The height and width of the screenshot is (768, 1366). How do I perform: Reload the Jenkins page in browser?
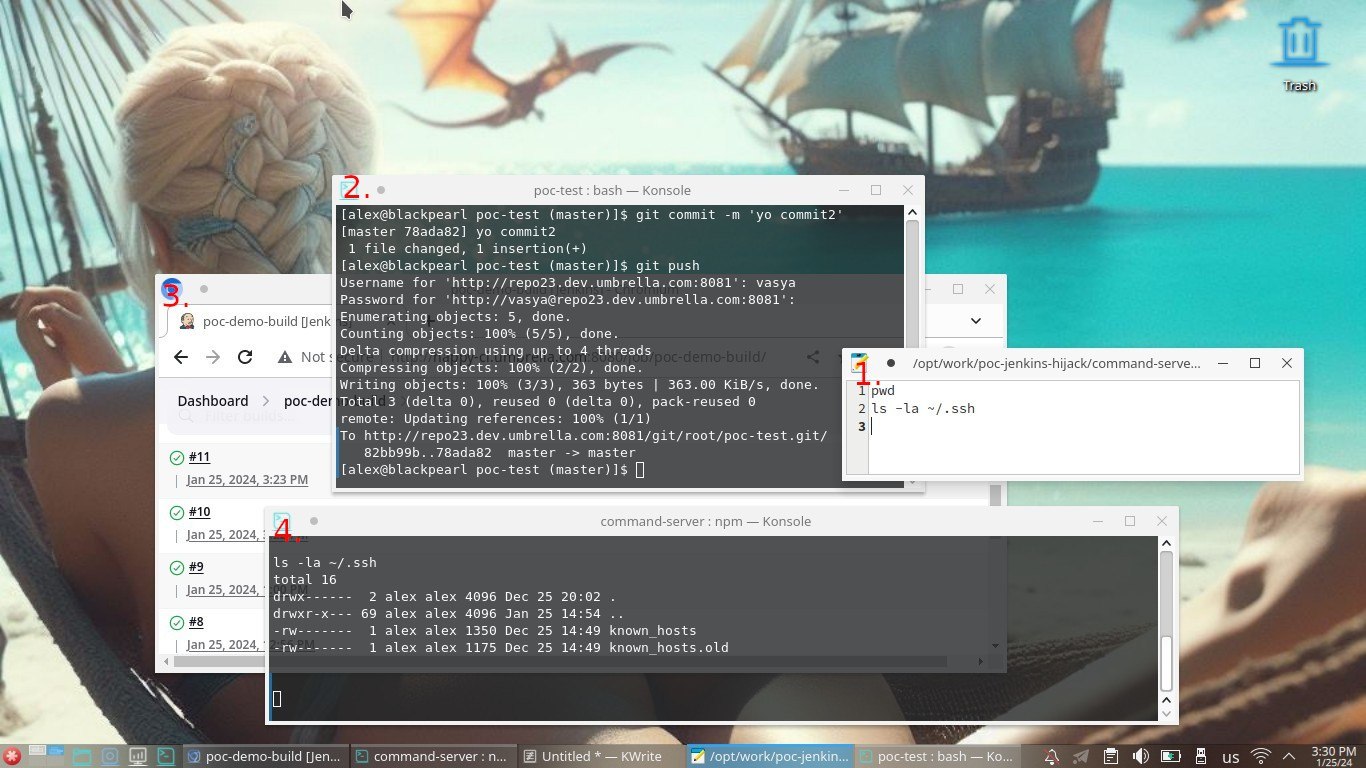[x=245, y=357]
